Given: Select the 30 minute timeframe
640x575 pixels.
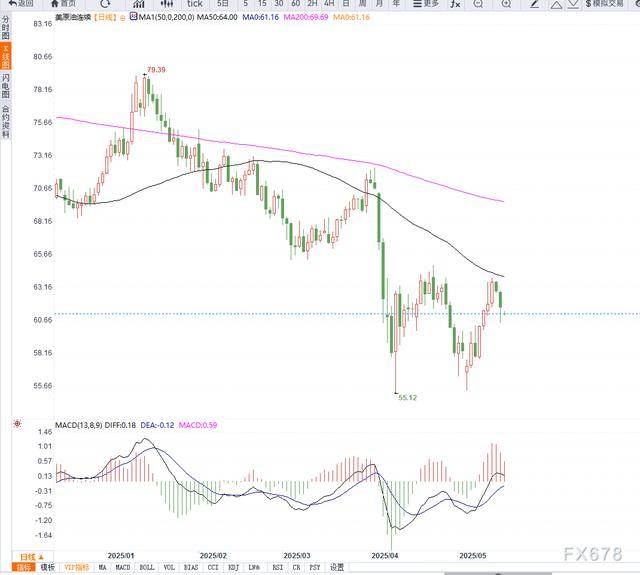Looking at the screenshot, I should [279, 3].
